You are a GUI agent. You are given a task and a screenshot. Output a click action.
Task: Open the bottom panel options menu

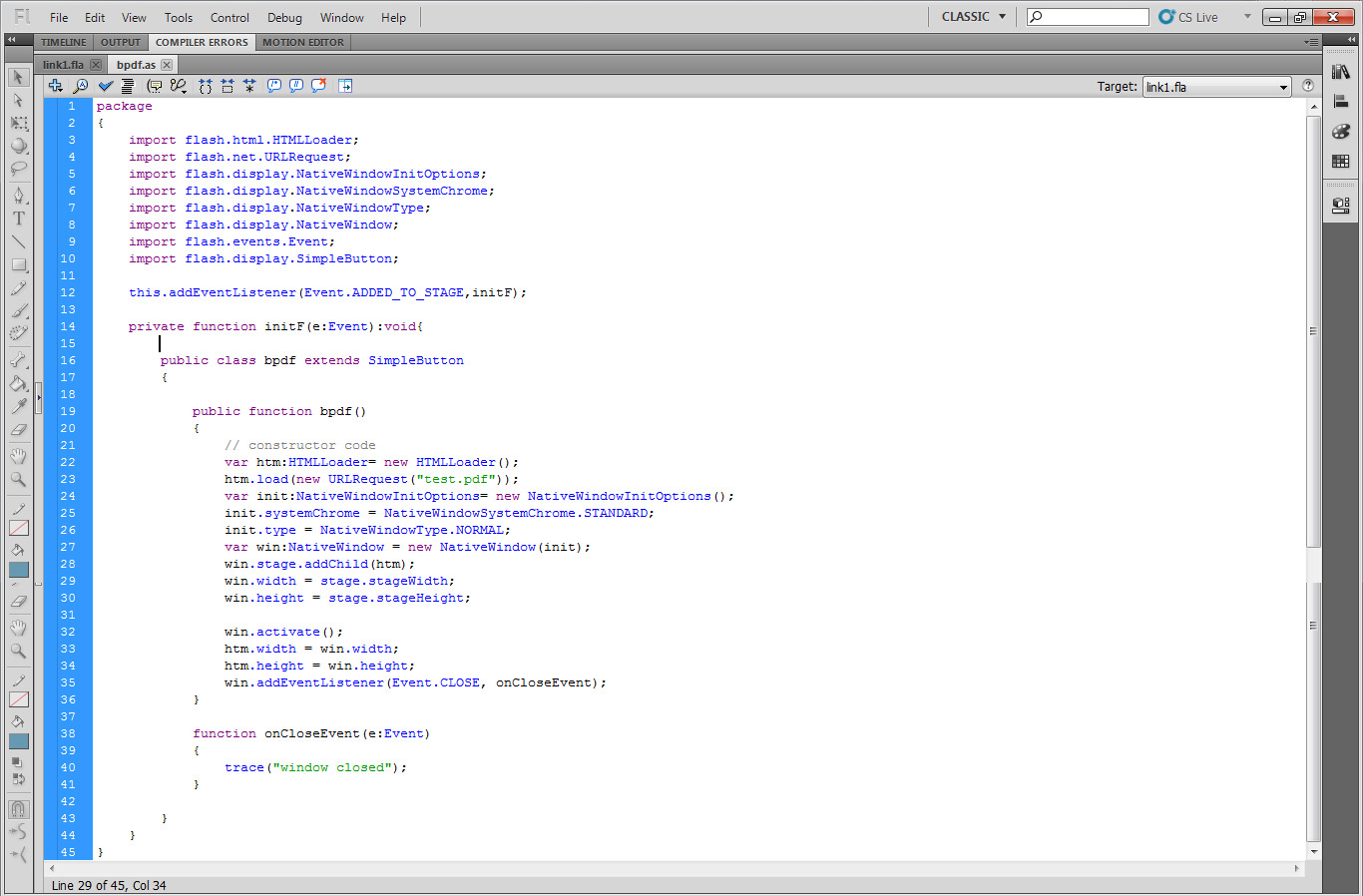(x=1312, y=42)
